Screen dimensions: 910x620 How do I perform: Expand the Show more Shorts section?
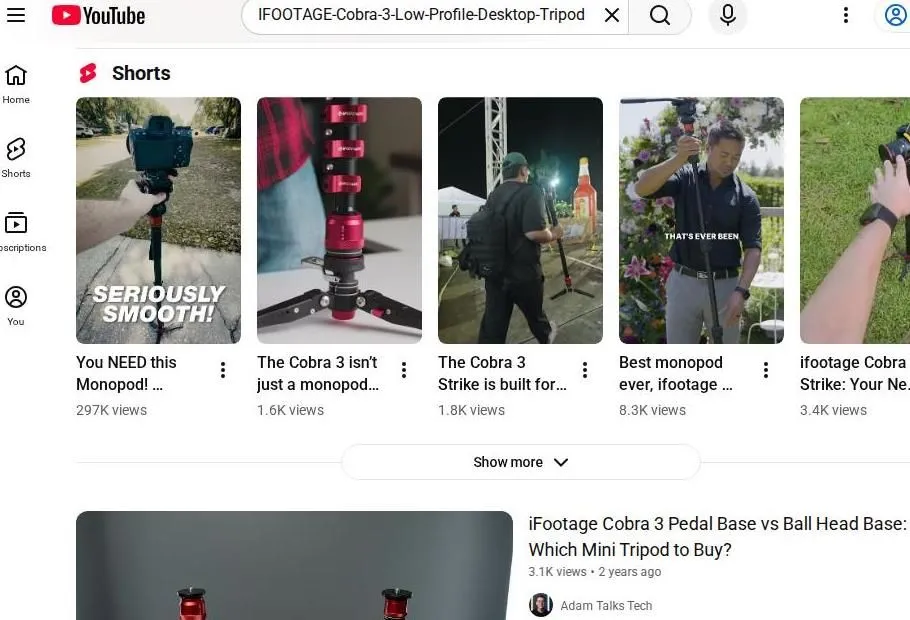click(x=520, y=462)
